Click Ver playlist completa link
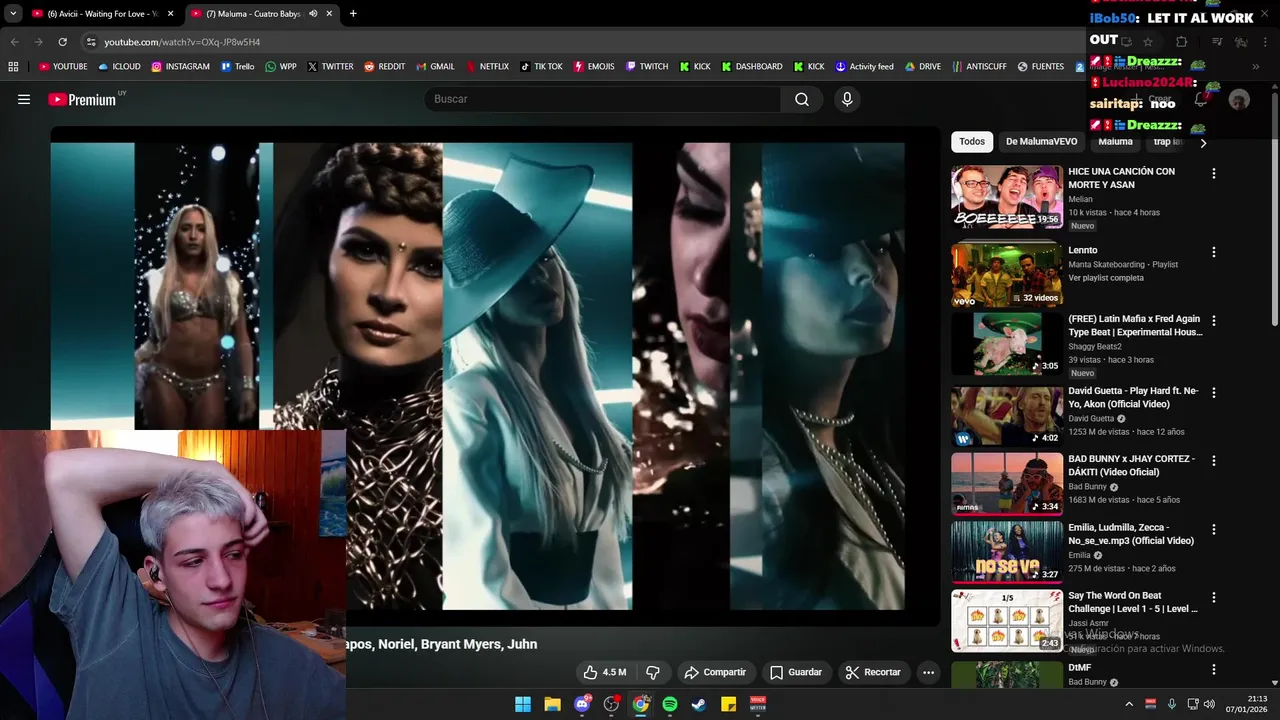 1105,278
